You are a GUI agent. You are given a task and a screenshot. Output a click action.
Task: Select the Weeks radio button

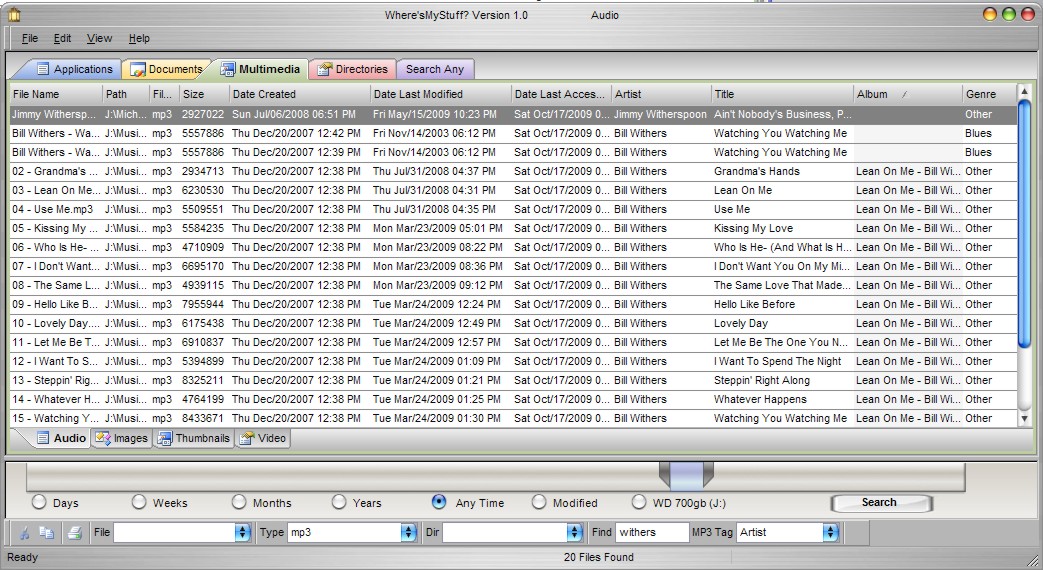pyautogui.click(x=138, y=502)
